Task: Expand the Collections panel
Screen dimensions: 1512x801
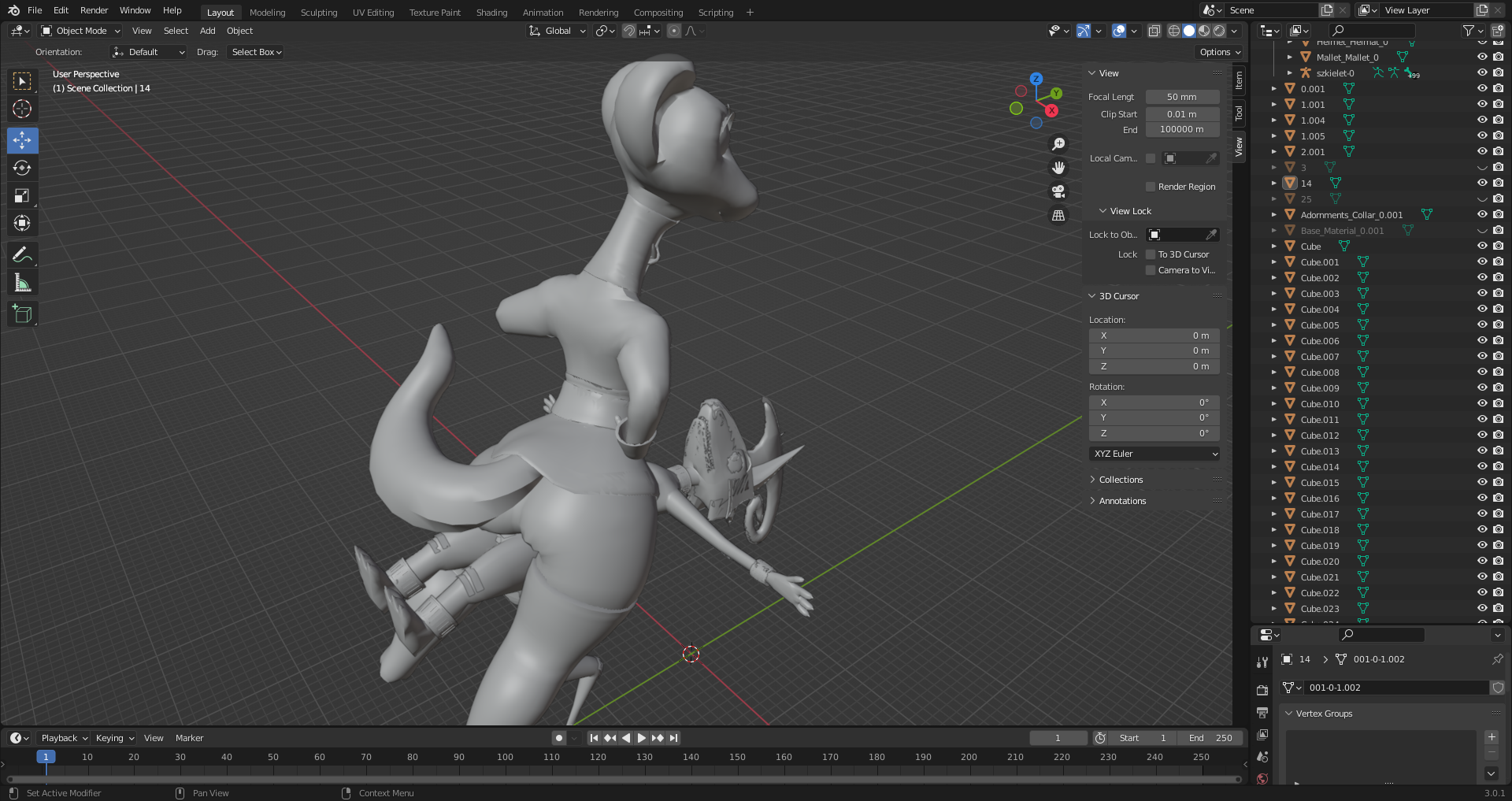Action: [x=1121, y=480]
